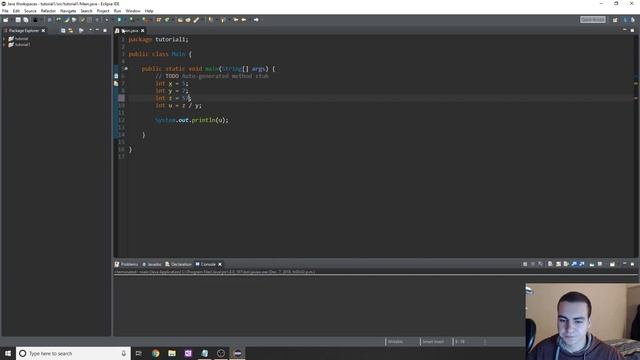This screenshot has height=360, width=640.
Task: Open the Search menu
Action: coord(86,11)
